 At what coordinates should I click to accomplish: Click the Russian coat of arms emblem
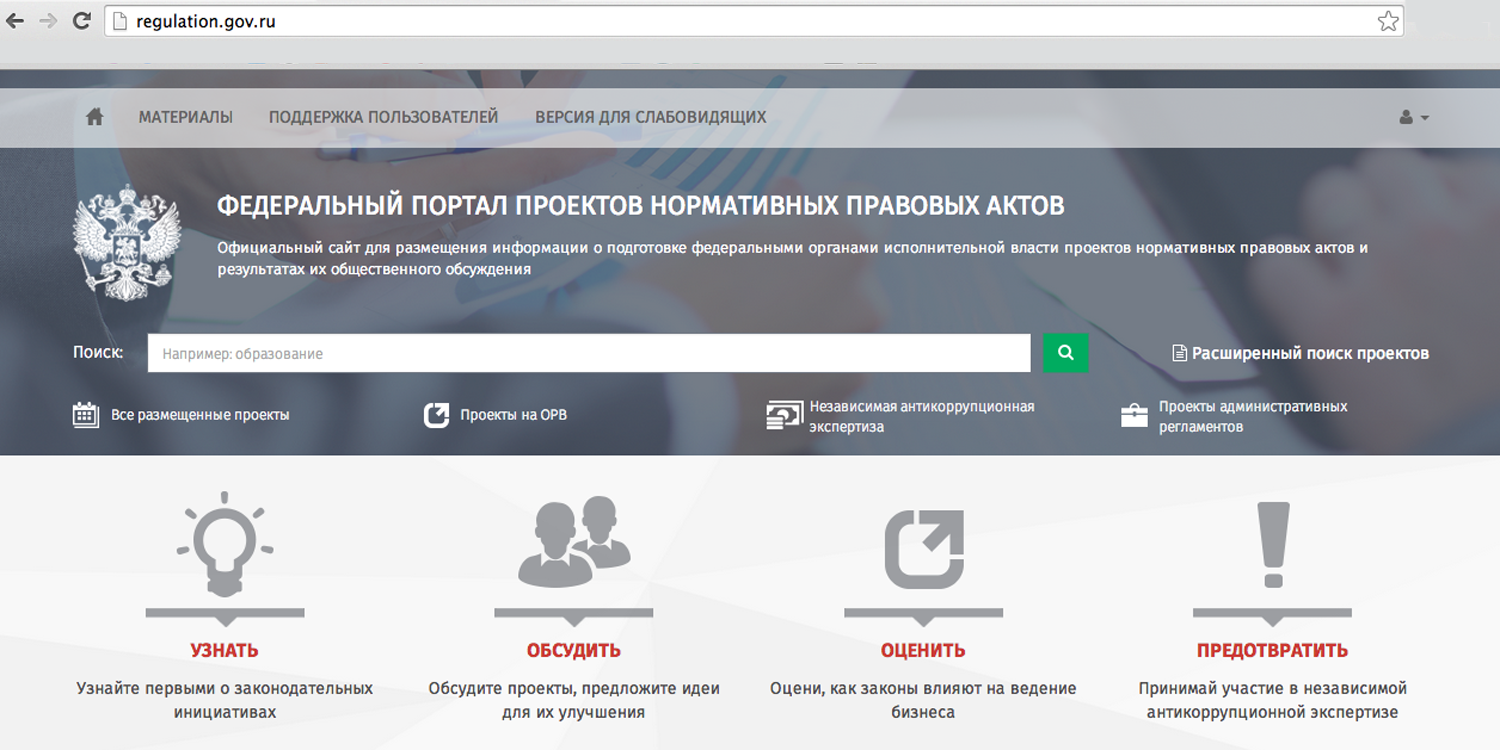click(127, 242)
